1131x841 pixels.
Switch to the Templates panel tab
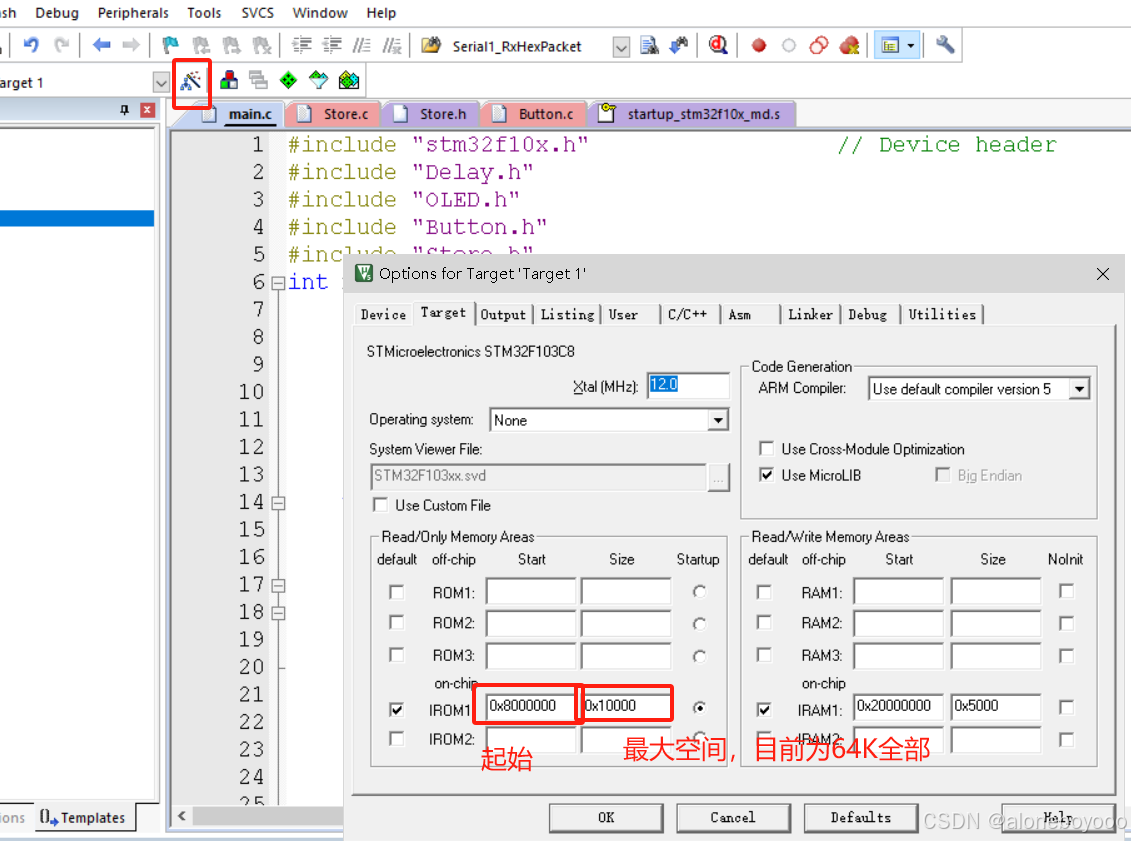coord(85,818)
